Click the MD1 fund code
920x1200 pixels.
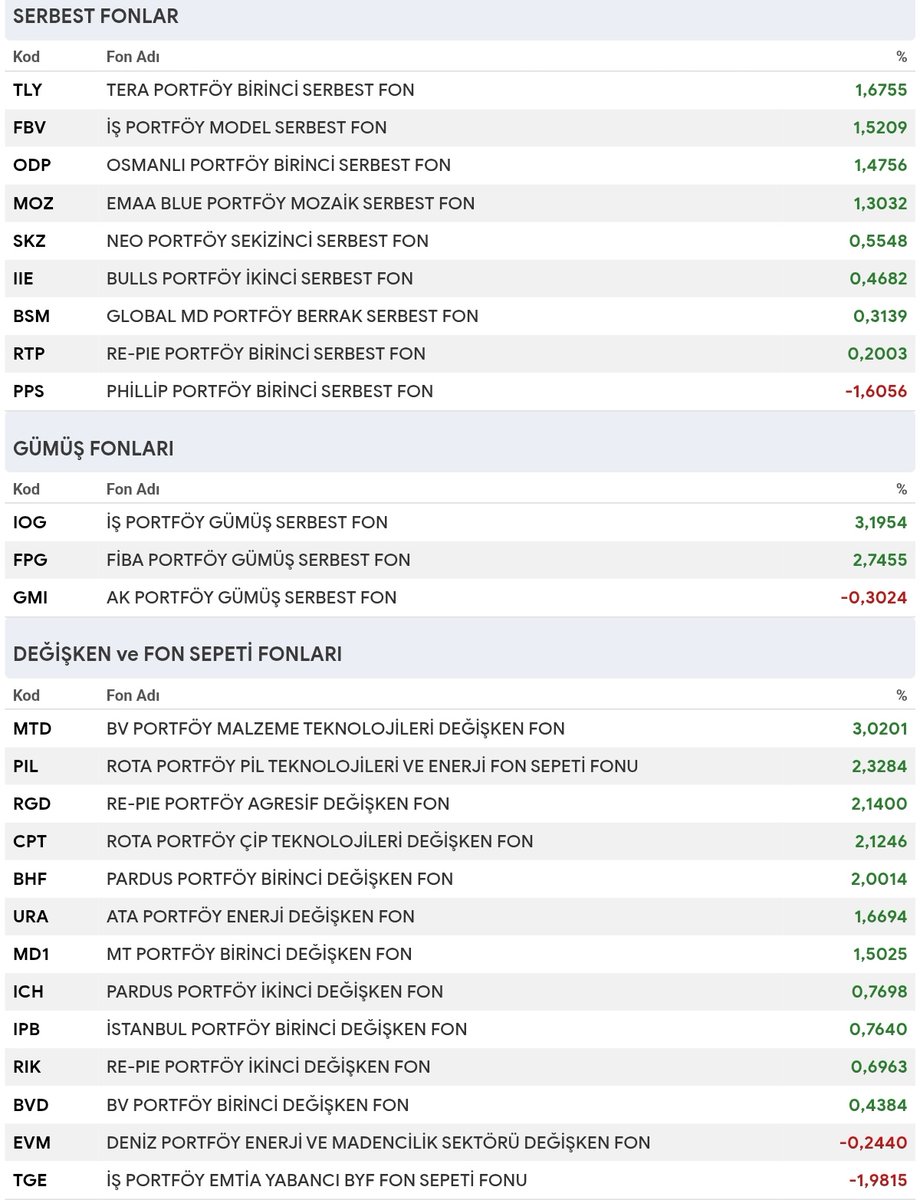31,955
